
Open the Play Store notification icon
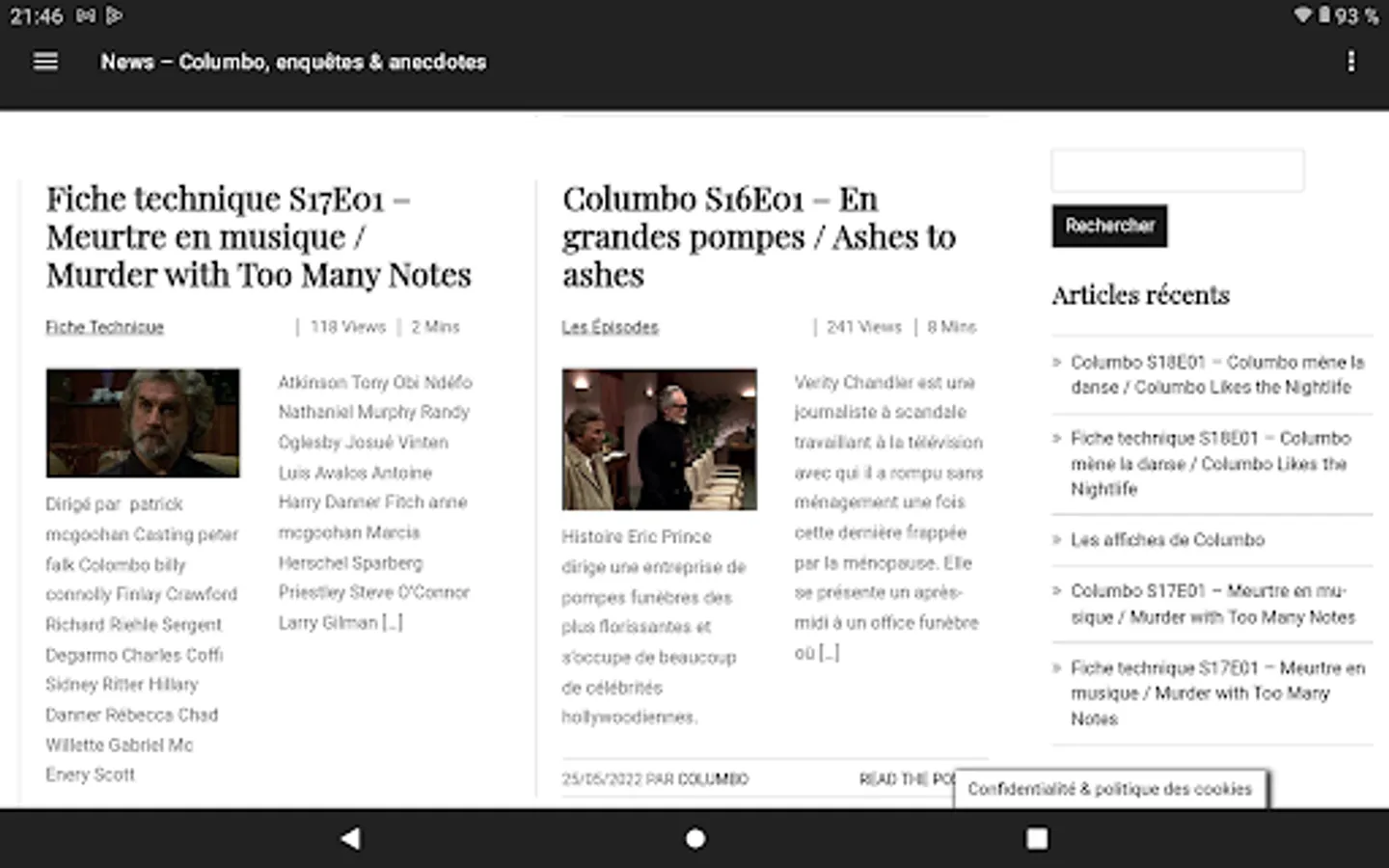(115, 15)
